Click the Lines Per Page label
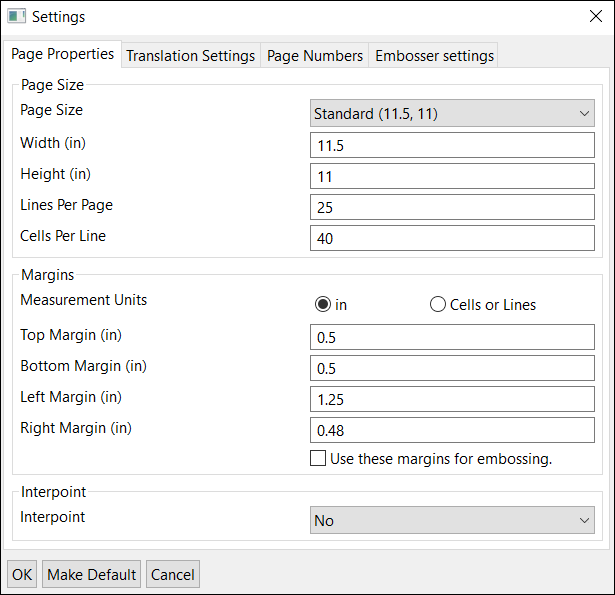Image resolution: width=615 pixels, height=595 pixels. [66, 205]
